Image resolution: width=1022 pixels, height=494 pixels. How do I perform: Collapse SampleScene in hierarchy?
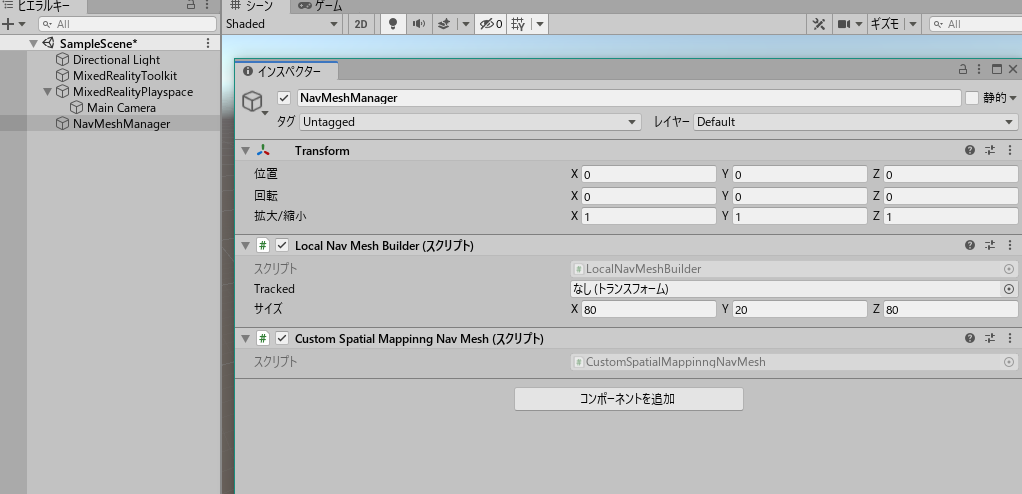(x=33, y=44)
